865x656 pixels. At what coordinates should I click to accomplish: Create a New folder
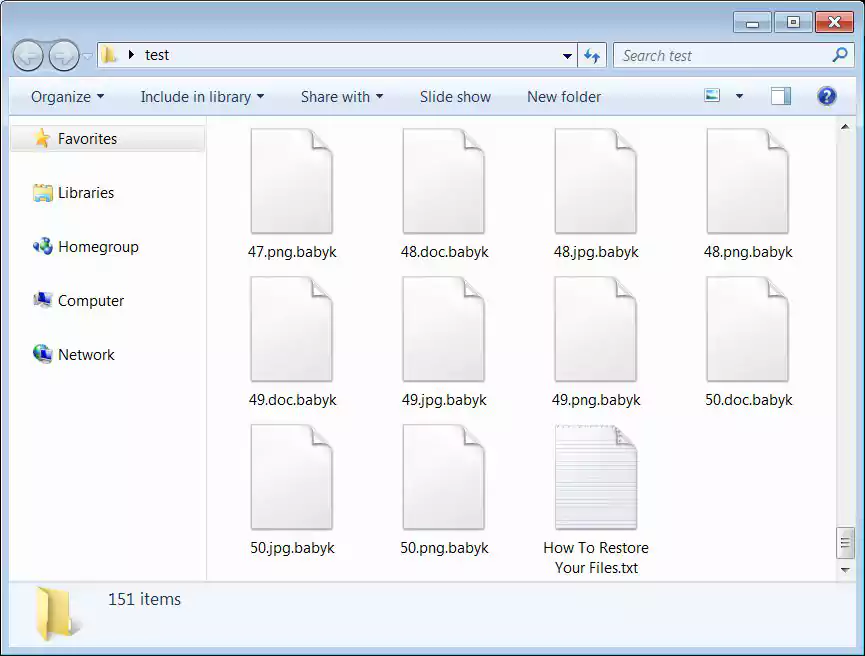[564, 97]
